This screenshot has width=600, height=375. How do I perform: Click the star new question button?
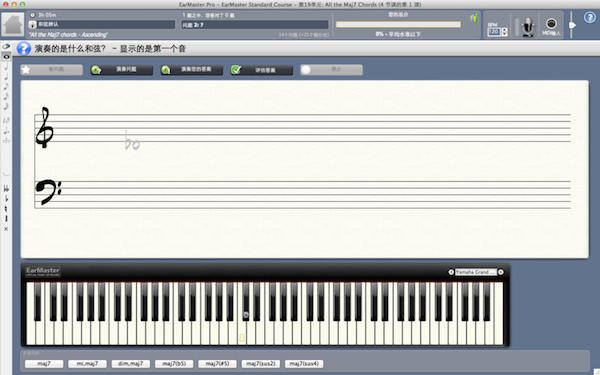(x=51, y=70)
